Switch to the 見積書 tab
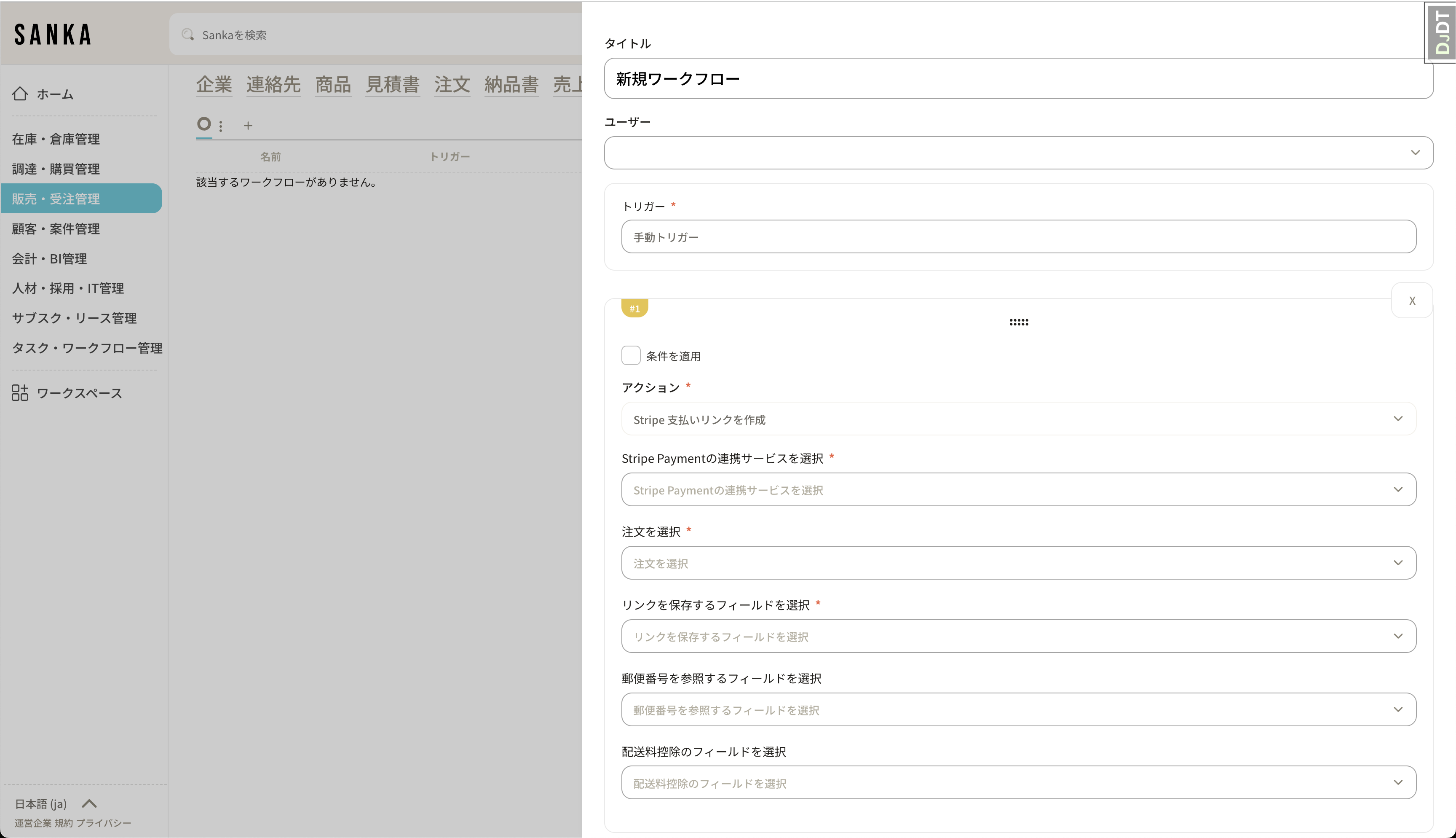Screen dimensions: 1456x838 point(392,85)
